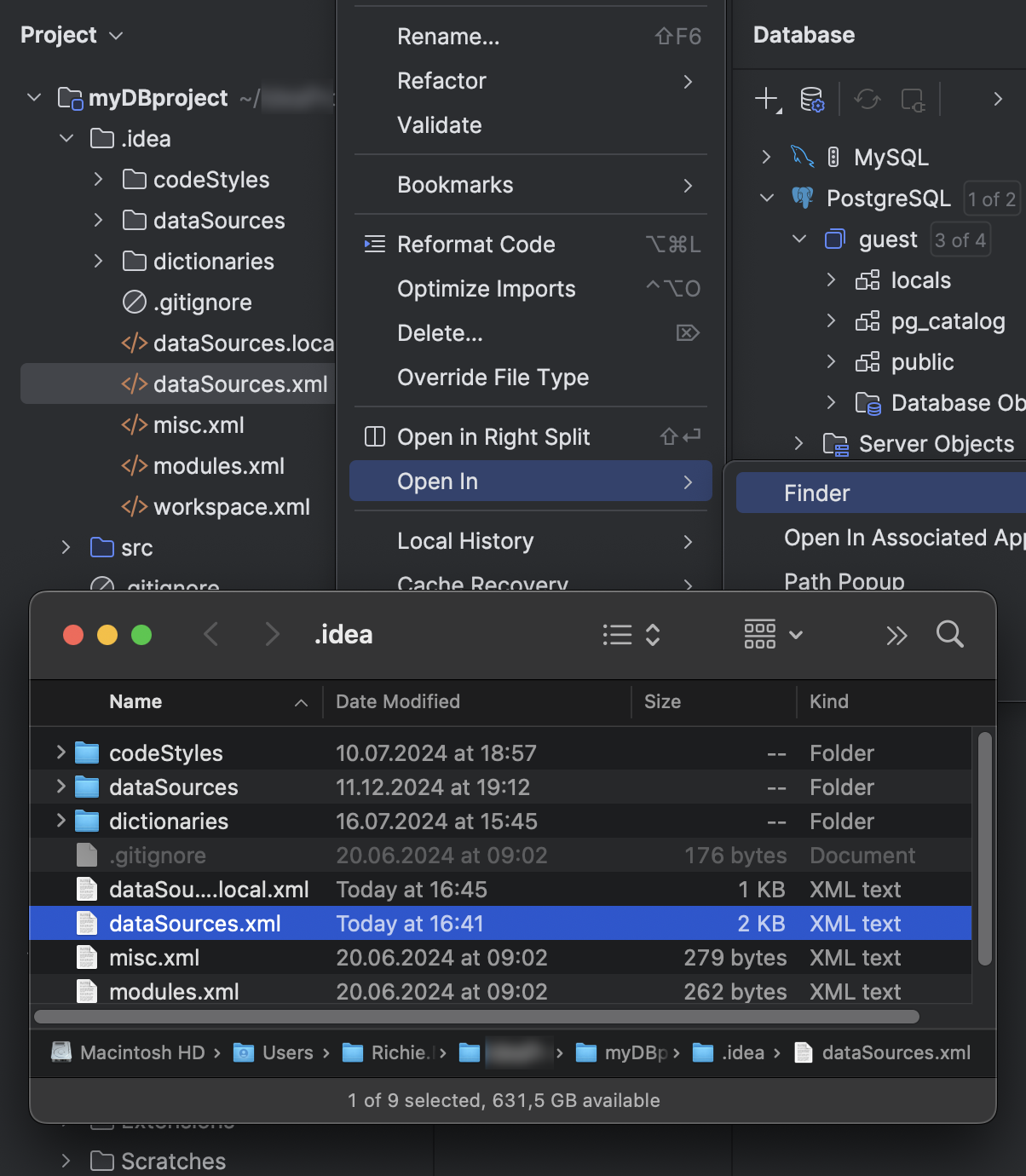This screenshot has height=1176, width=1026.
Task: Click the Finder back navigation arrow
Action: coord(211,634)
